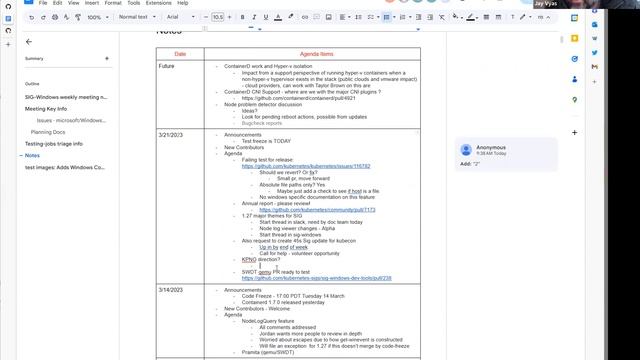Toggle underline formatting
640x360 pixels.
tap(266, 17)
